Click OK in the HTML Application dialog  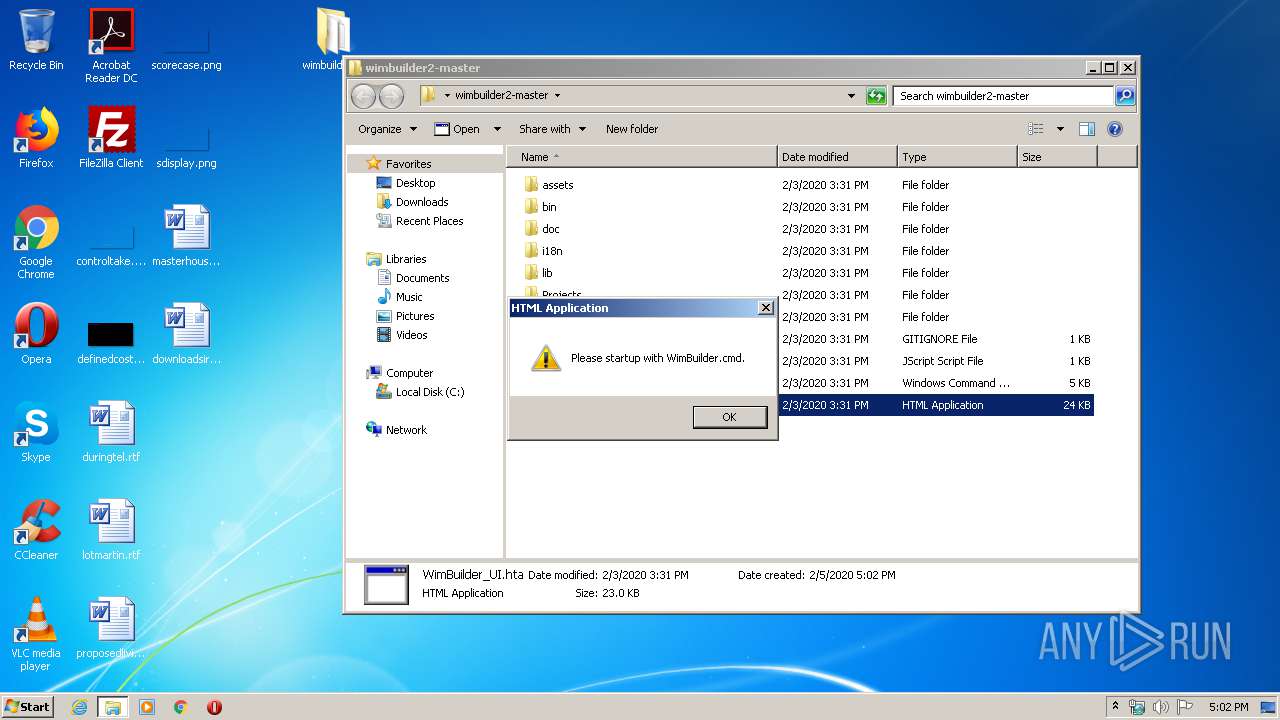tap(729, 417)
